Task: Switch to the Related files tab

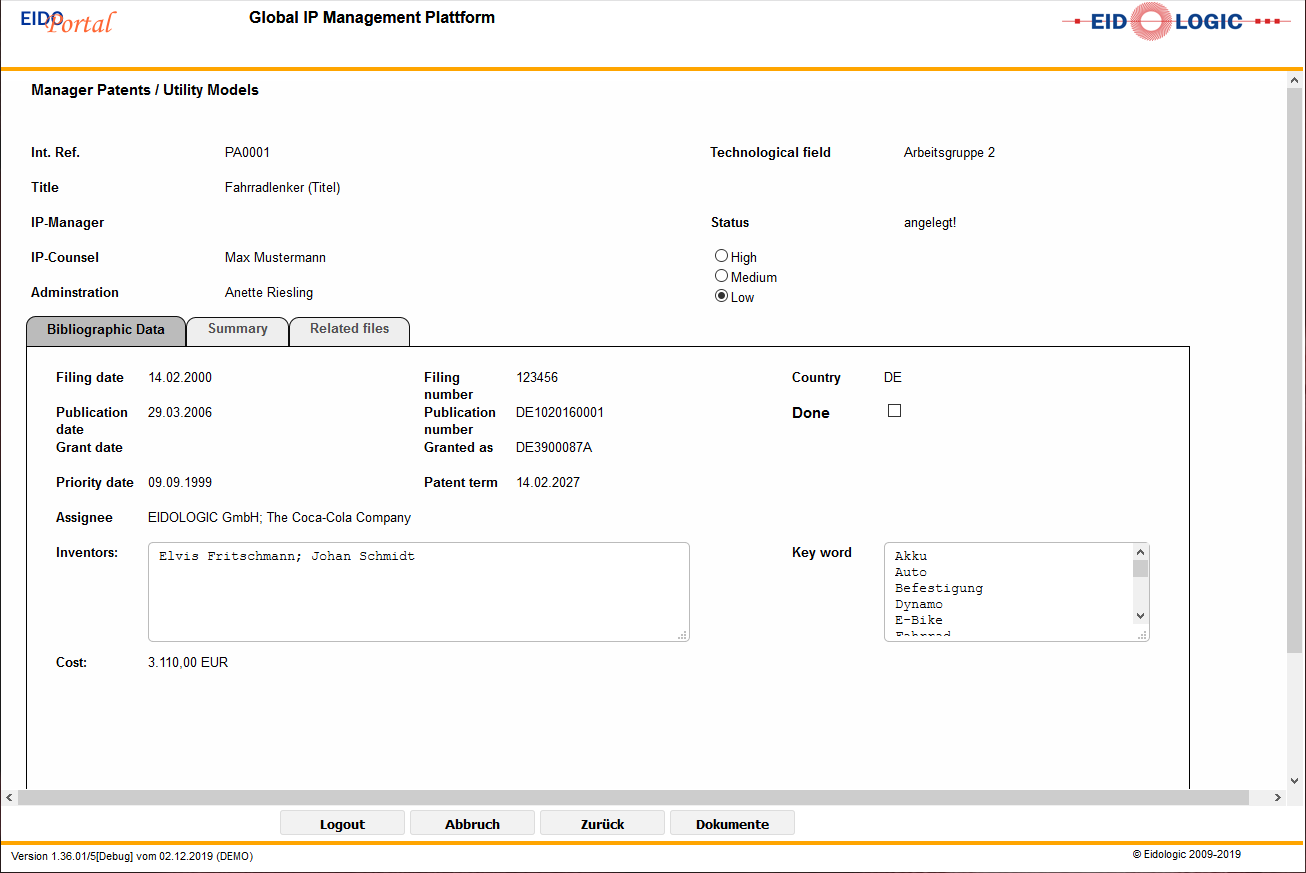Action: pos(350,331)
